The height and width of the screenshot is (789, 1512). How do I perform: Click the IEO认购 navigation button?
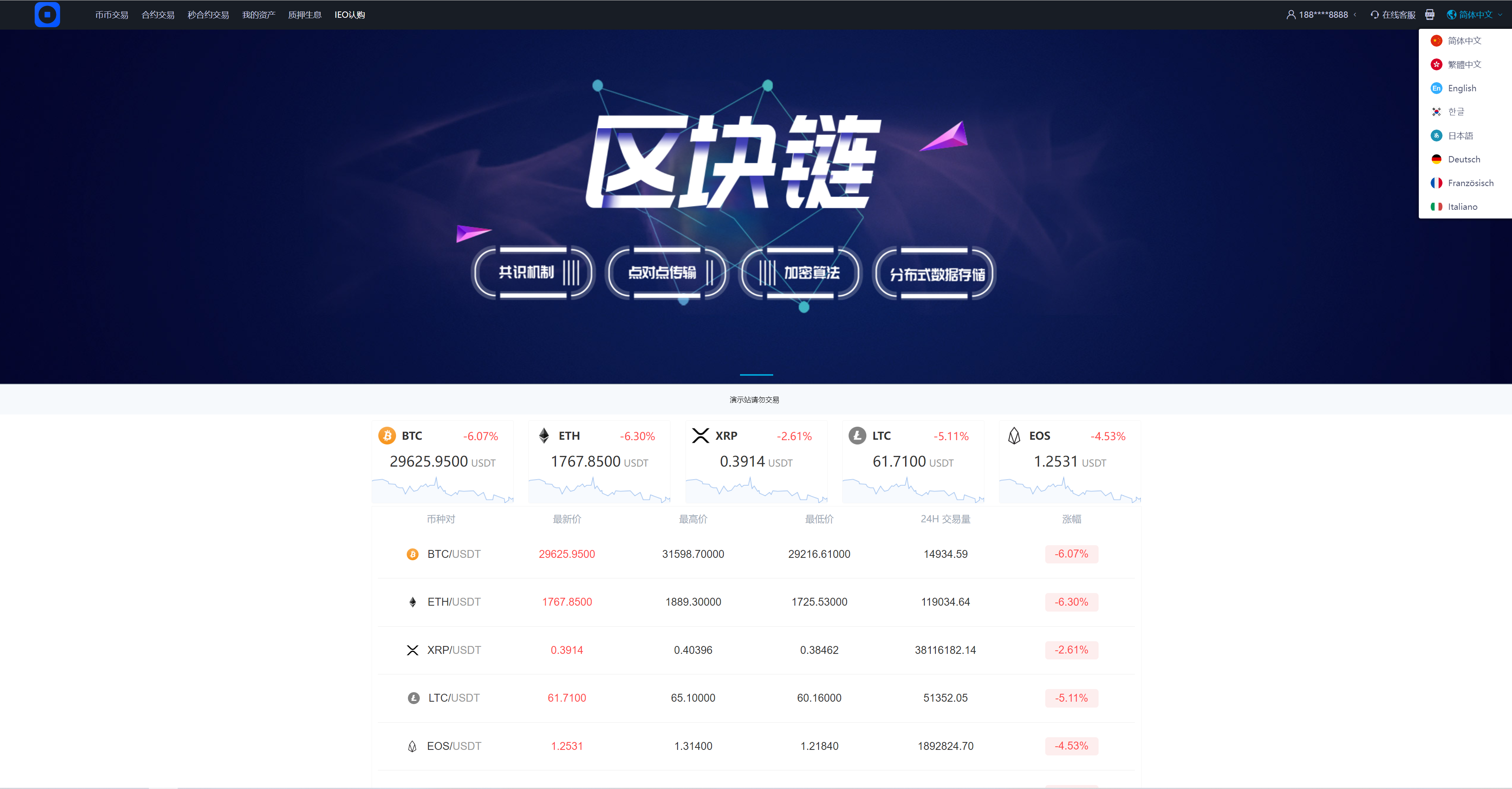(x=350, y=14)
